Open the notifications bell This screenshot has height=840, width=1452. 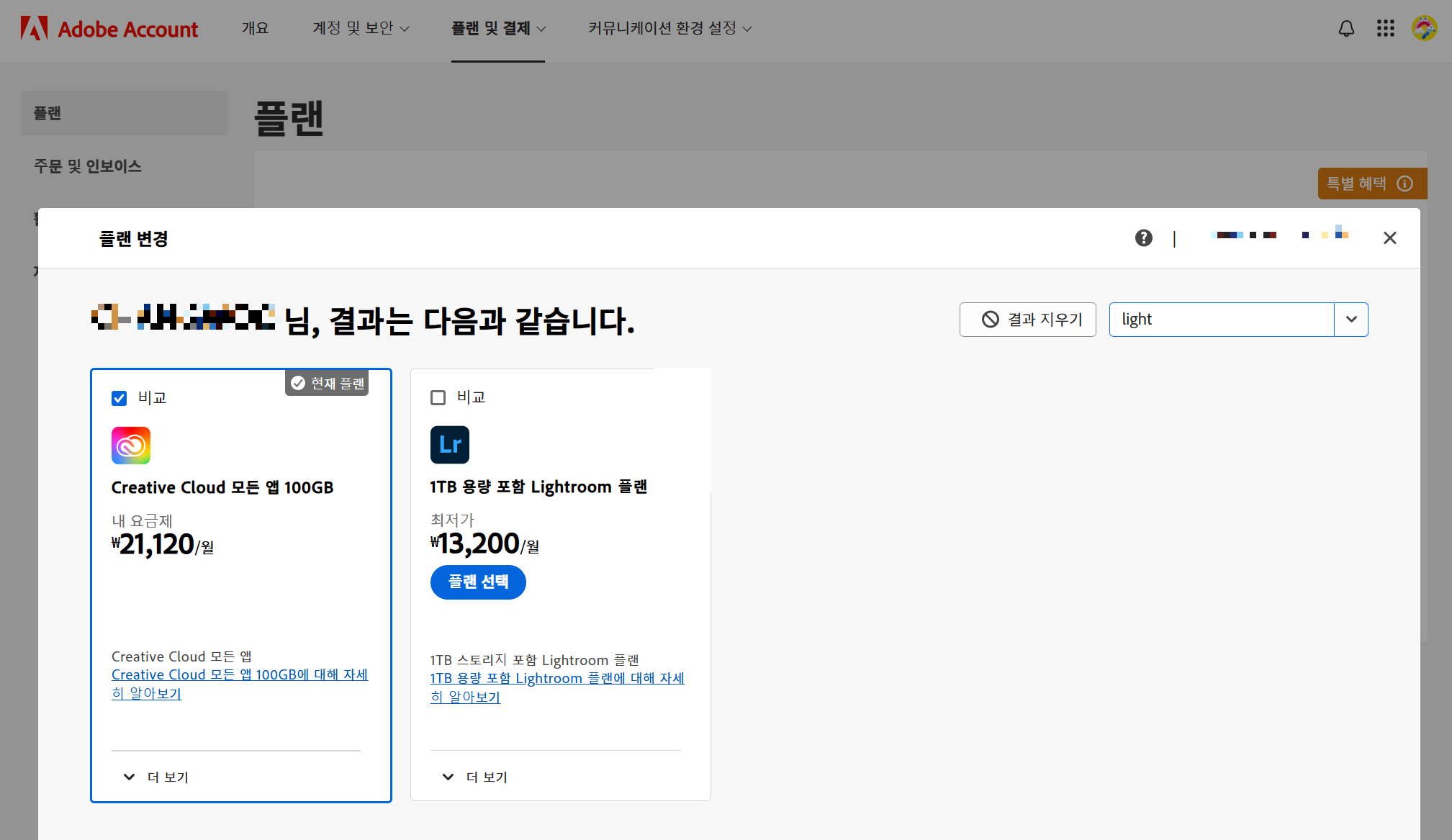point(1346,29)
